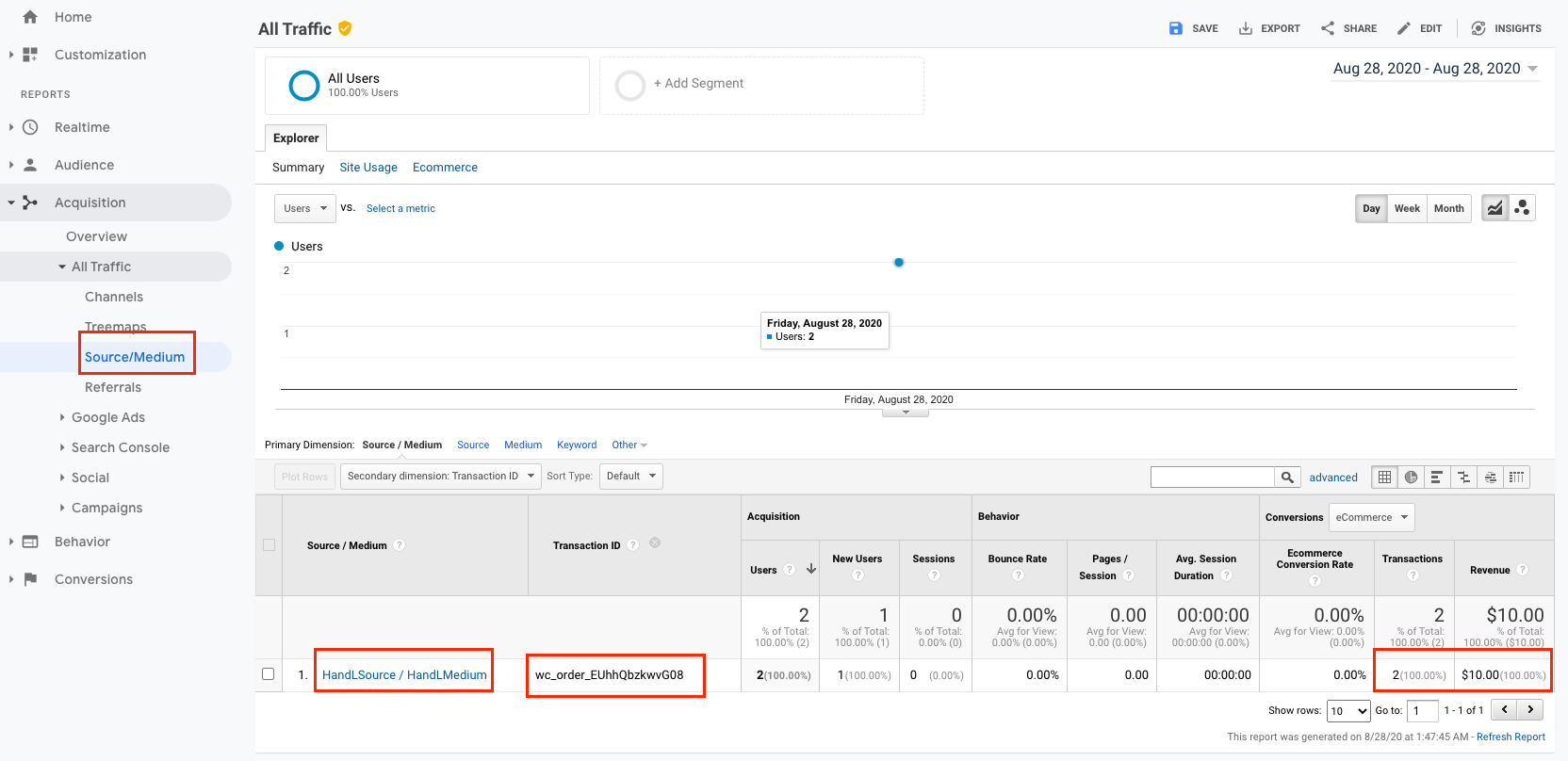This screenshot has height=761, width=1568.
Task: Select the motion chart icon
Action: (1522, 208)
